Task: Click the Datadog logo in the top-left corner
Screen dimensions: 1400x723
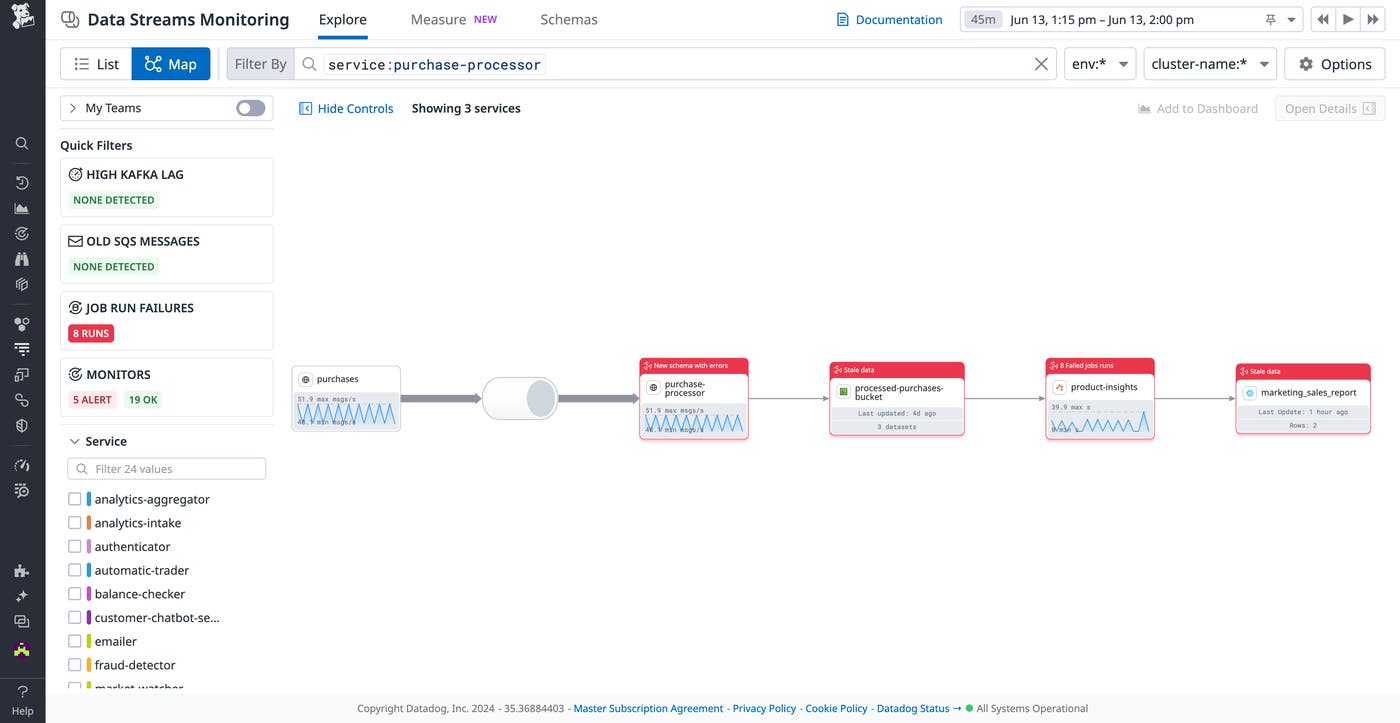Action: pyautogui.click(x=22, y=18)
